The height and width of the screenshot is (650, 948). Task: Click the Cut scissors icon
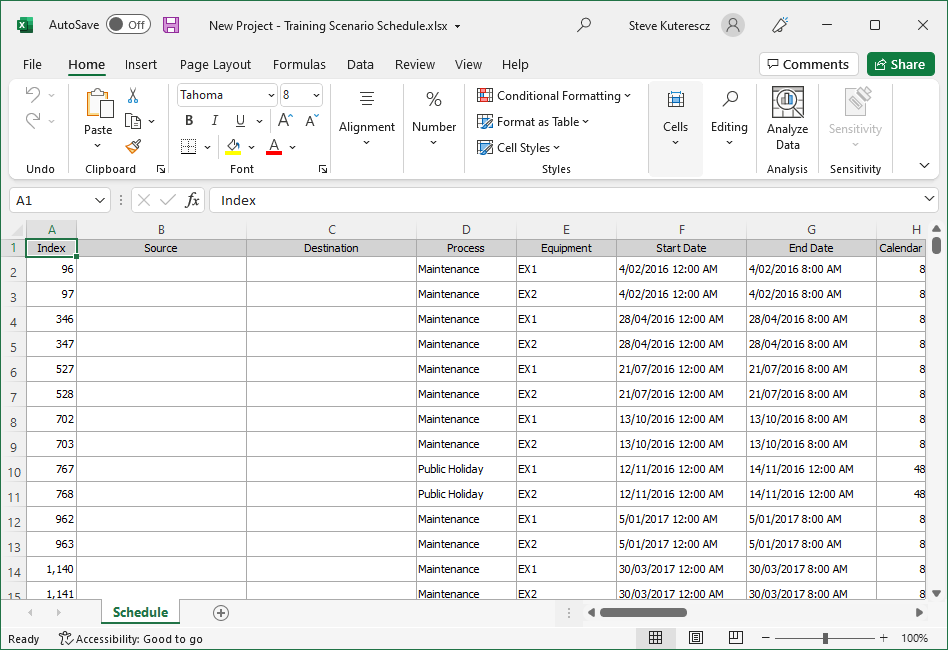click(x=133, y=96)
